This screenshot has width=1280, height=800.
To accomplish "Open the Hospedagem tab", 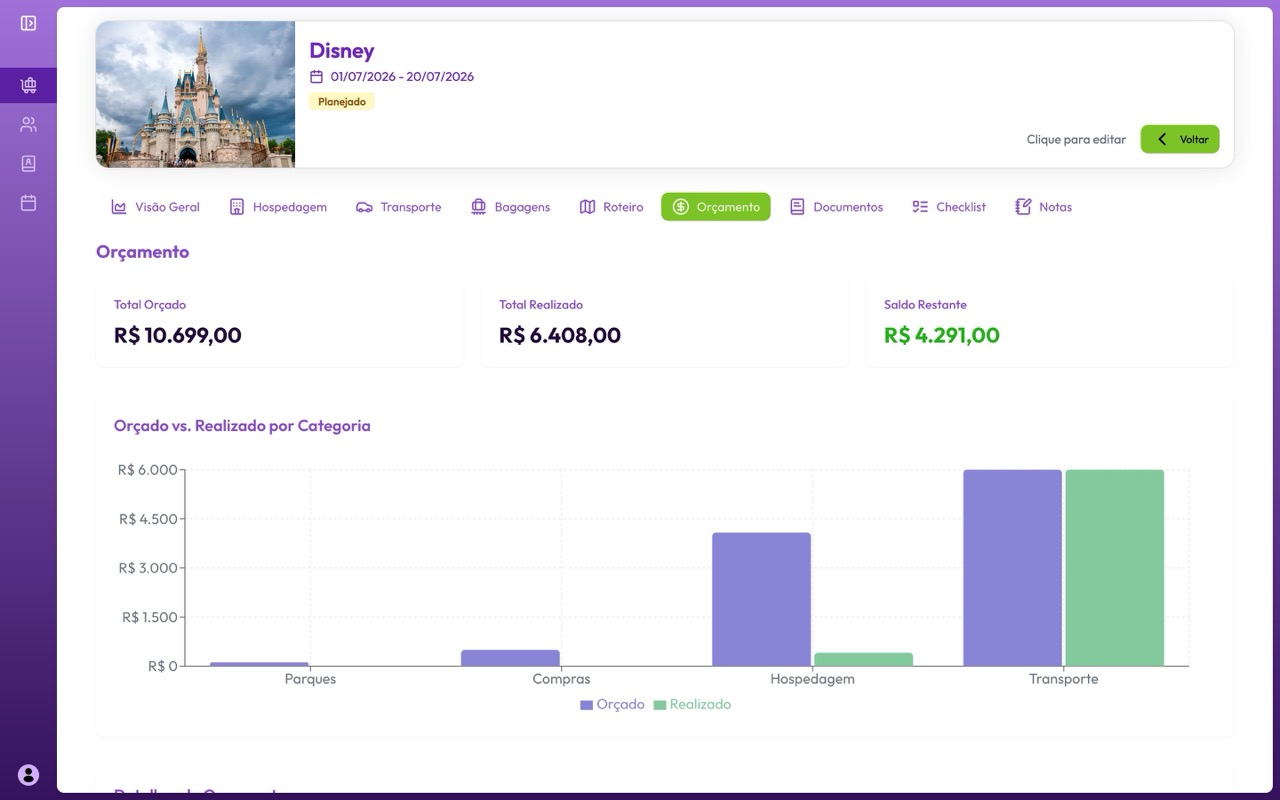I will coord(277,207).
